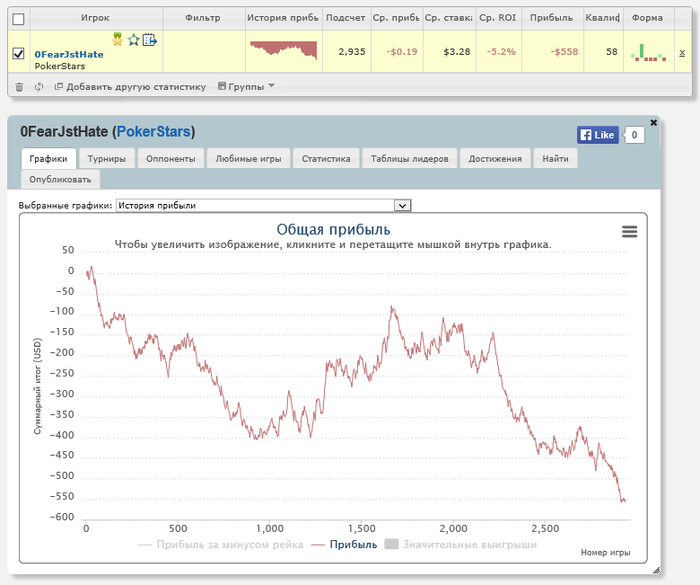Sort by История прибыли column header

(x=283, y=18)
